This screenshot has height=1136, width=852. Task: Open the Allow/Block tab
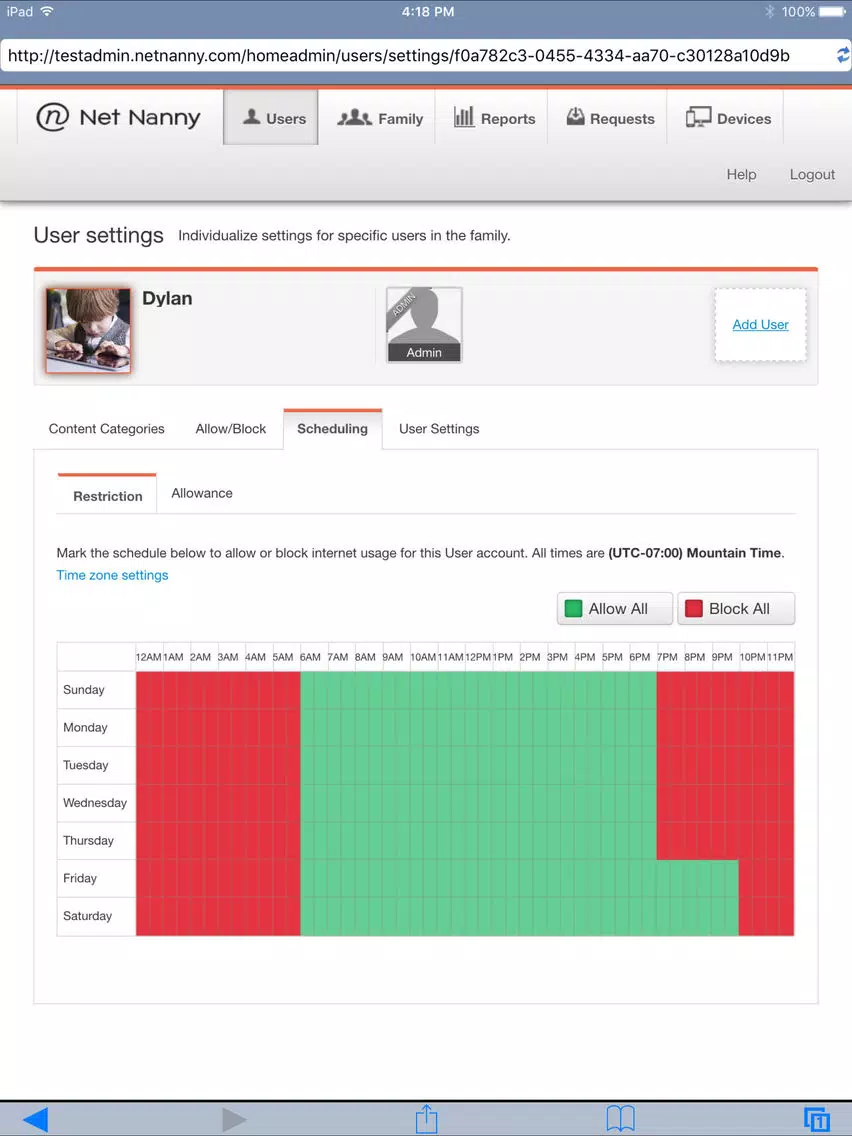point(230,429)
